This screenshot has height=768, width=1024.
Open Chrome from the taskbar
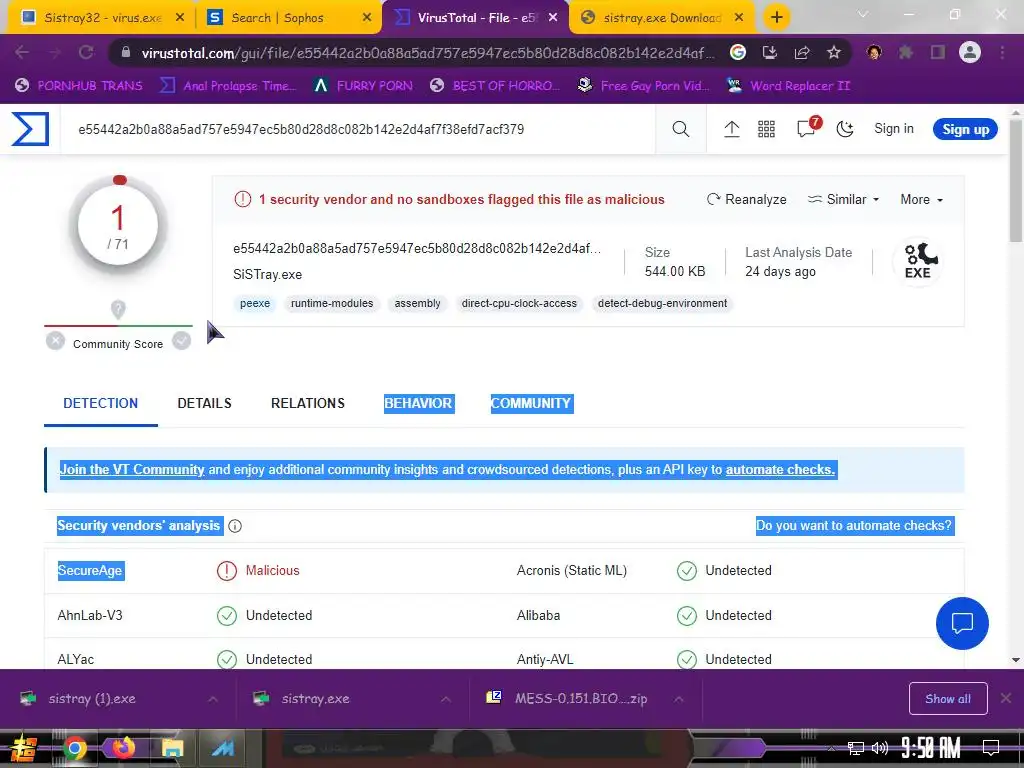pyautogui.click(x=75, y=748)
